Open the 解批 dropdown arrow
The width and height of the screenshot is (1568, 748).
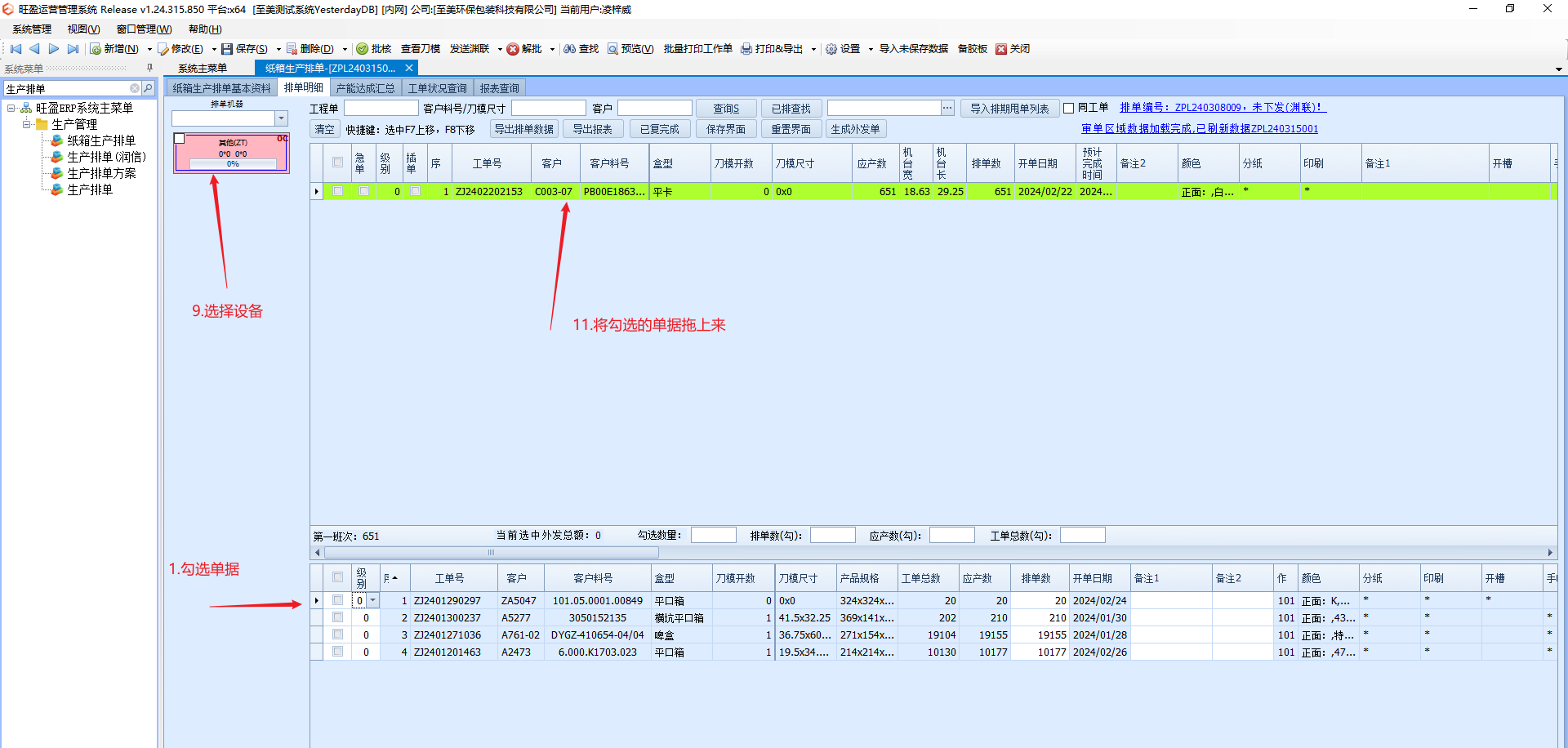pos(552,49)
